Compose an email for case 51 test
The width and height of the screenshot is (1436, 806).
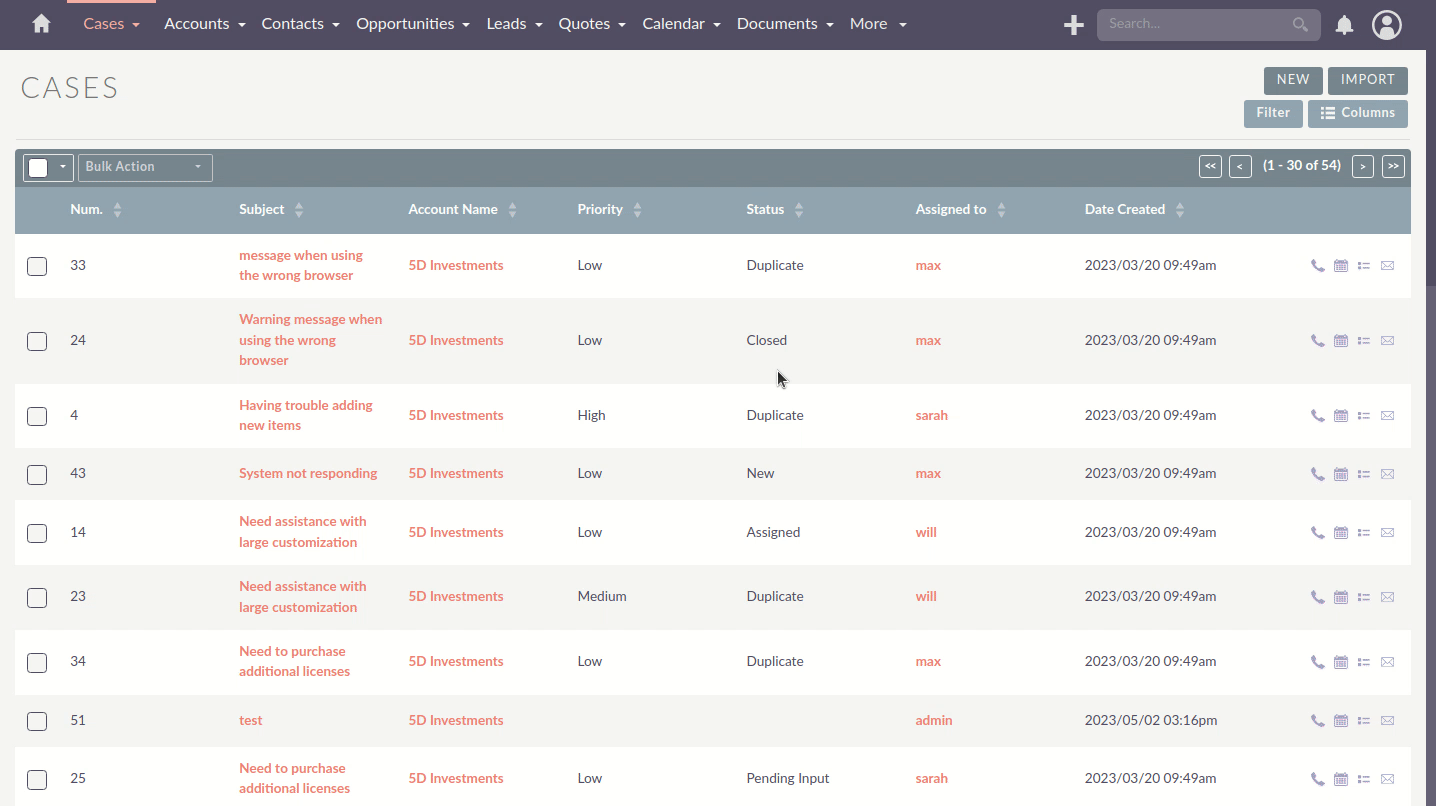click(1387, 720)
